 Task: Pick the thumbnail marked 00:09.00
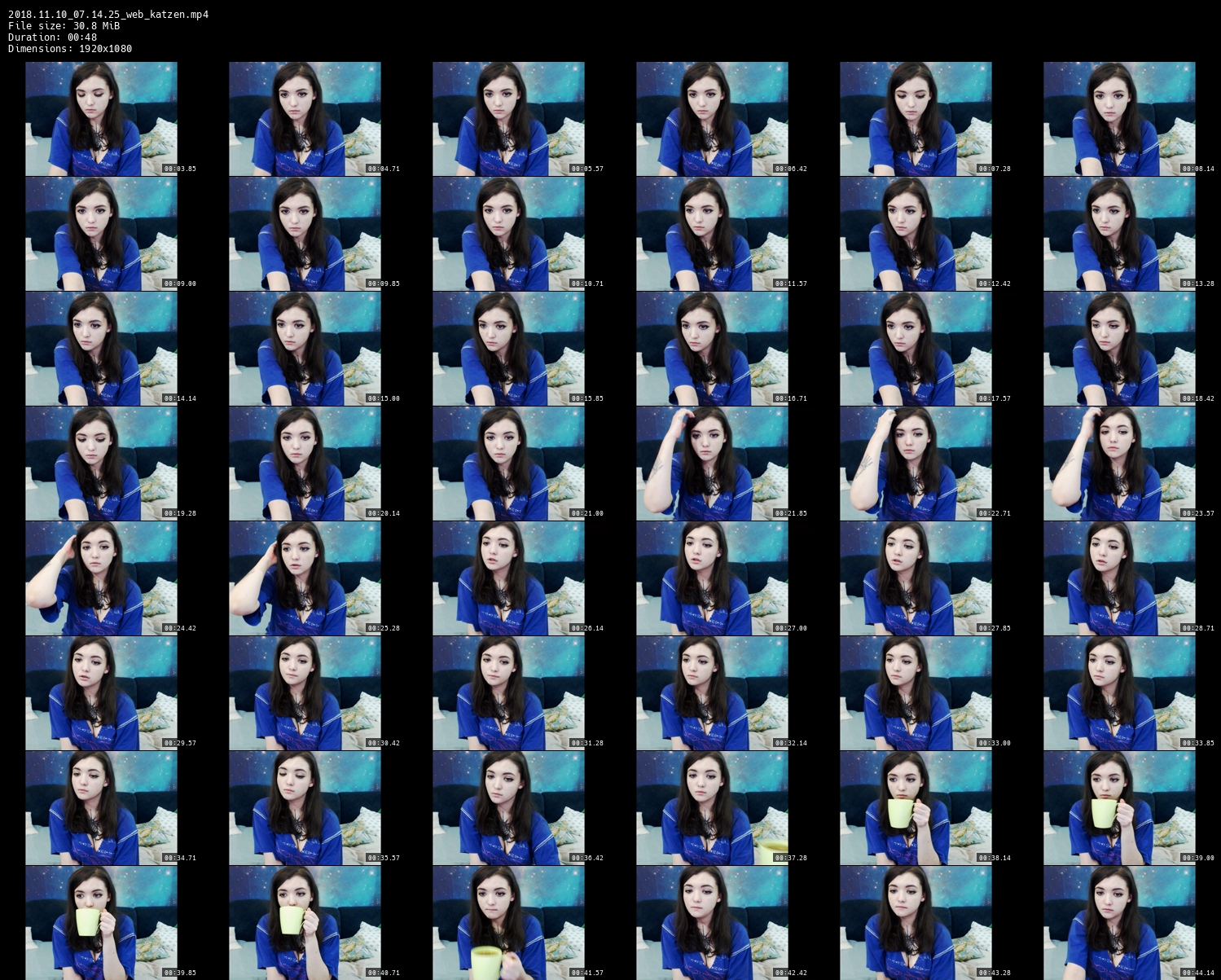[101, 234]
